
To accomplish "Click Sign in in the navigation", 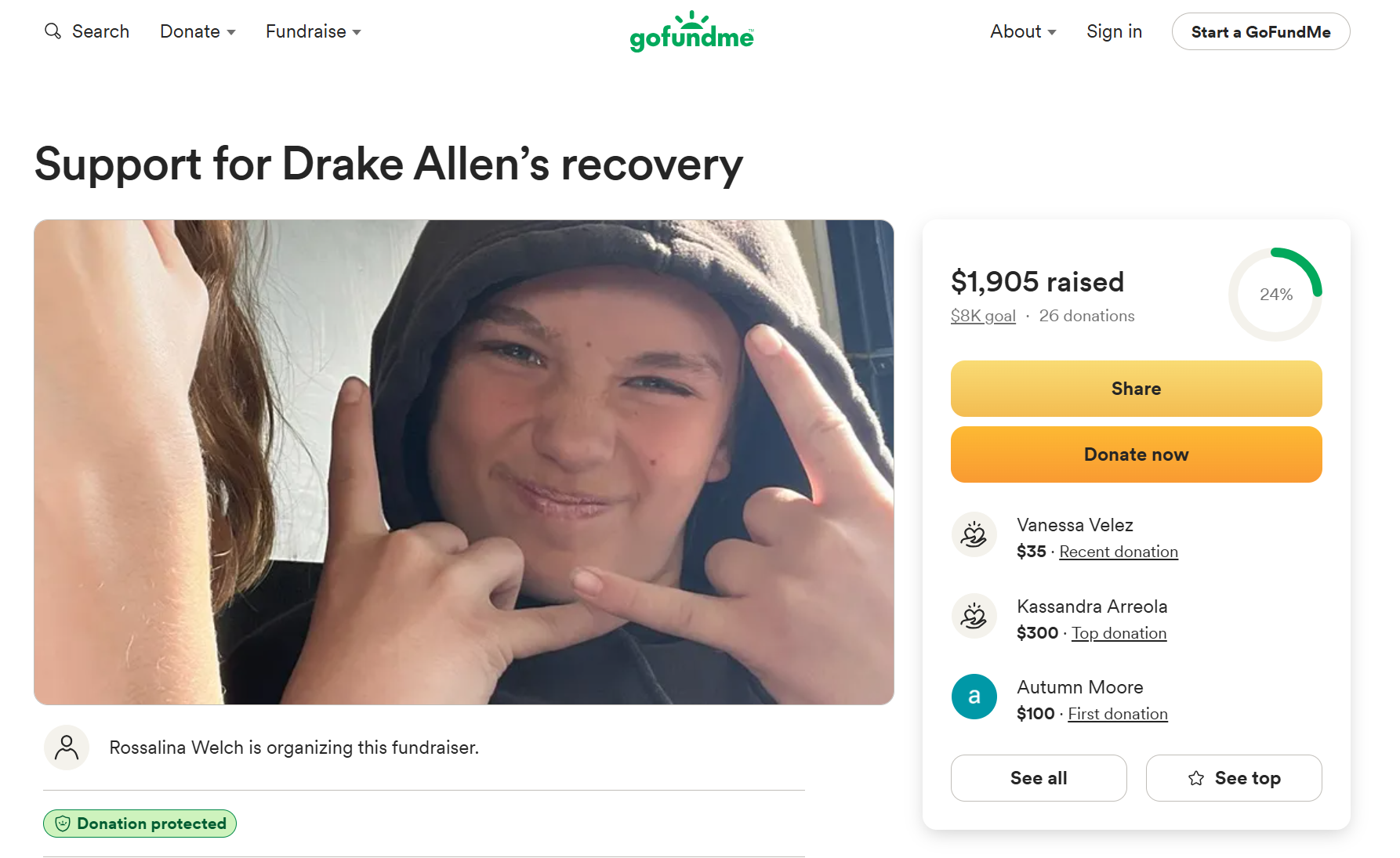I will point(1114,31).
